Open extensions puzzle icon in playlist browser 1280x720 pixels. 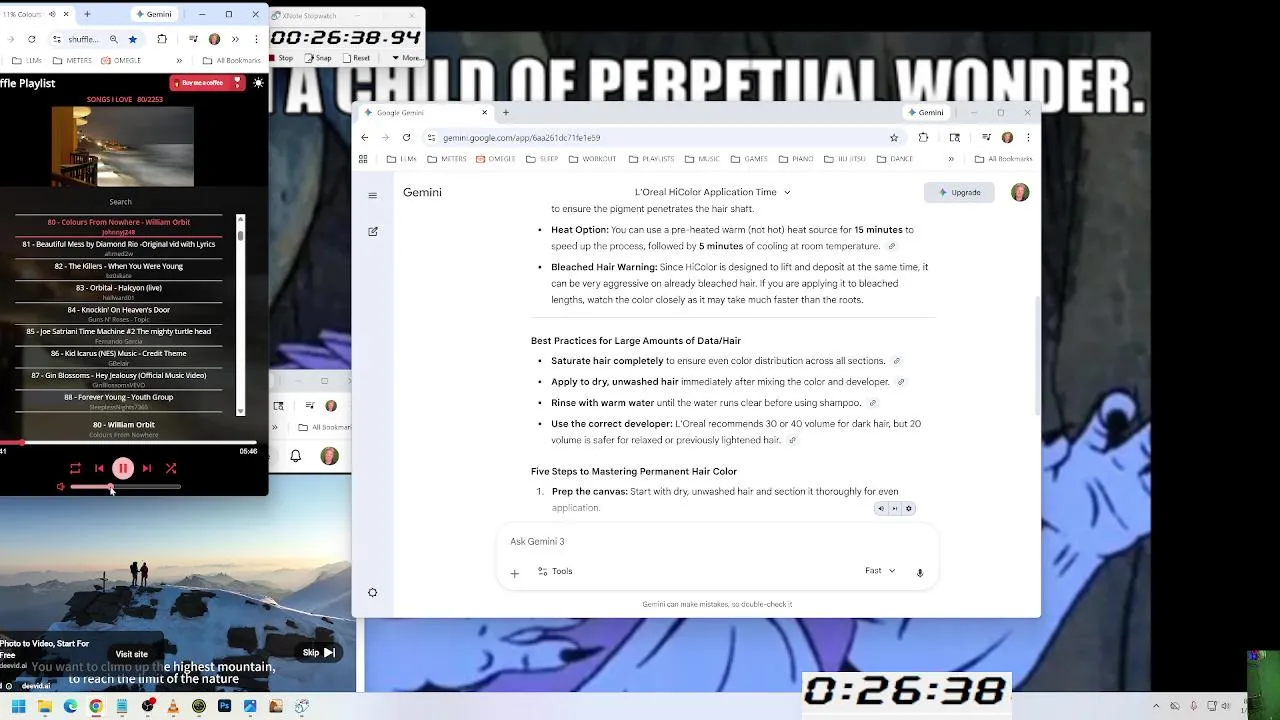(162, 39)
